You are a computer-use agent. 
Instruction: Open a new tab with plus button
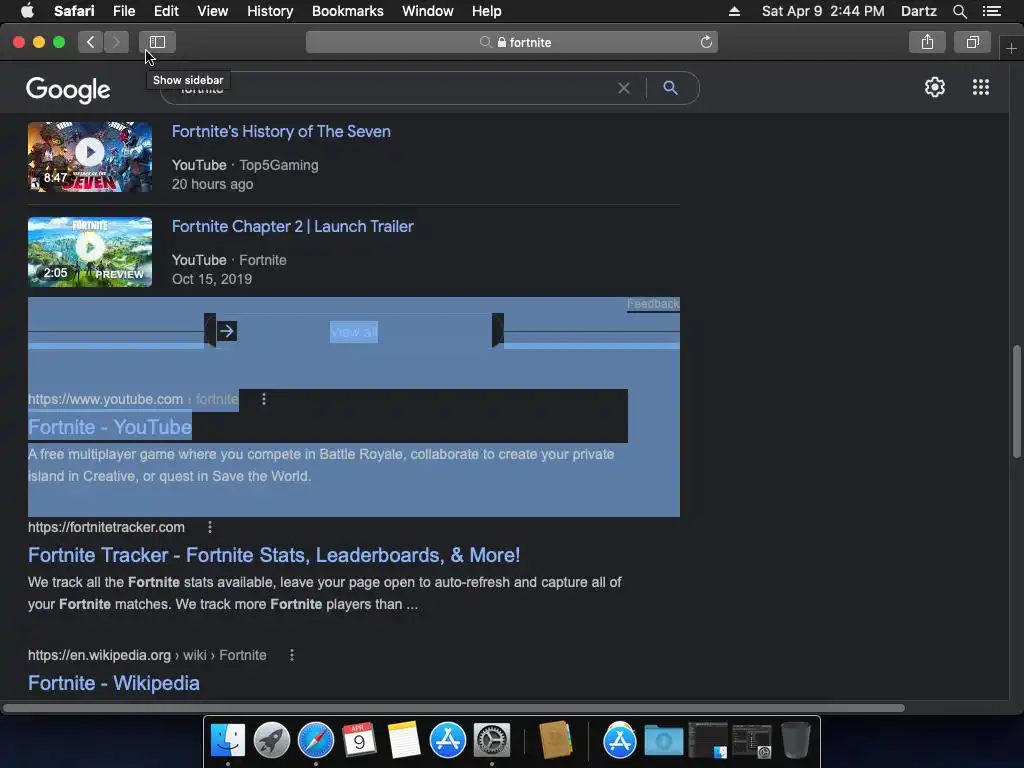coord(1011,48)
